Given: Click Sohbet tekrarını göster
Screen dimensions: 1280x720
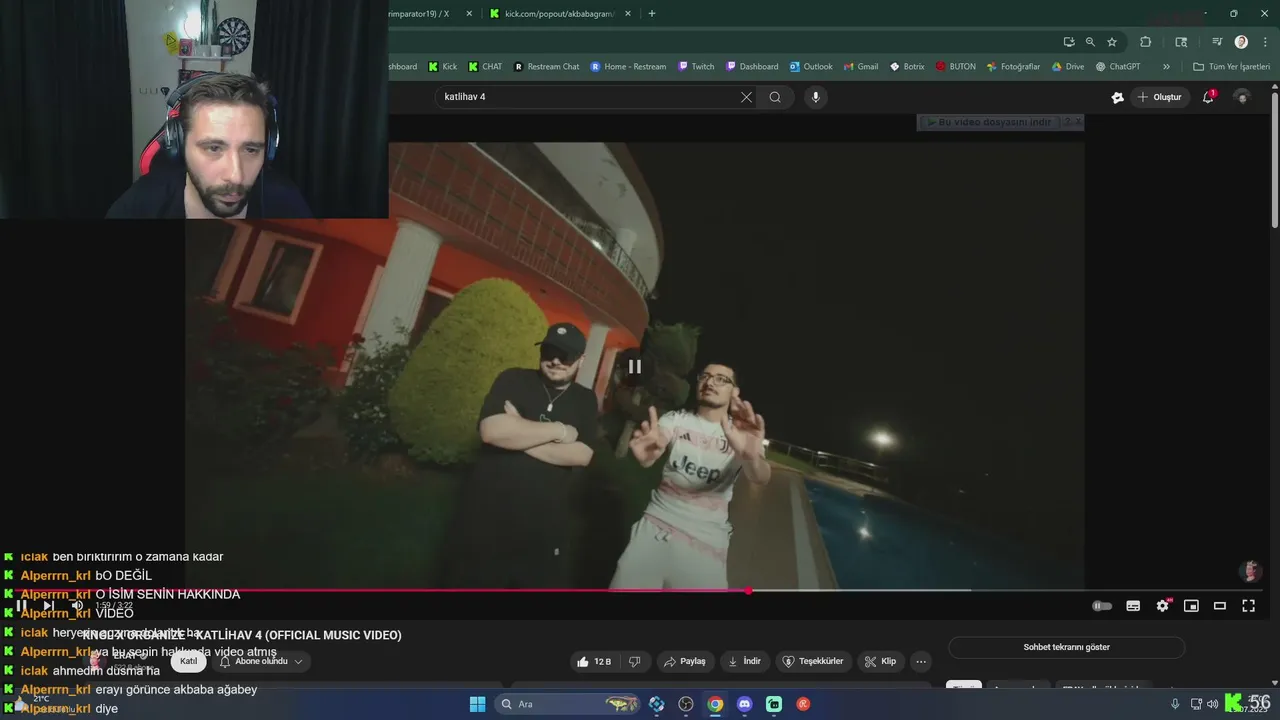Looking at the screenshot, I should (1066, 647).
